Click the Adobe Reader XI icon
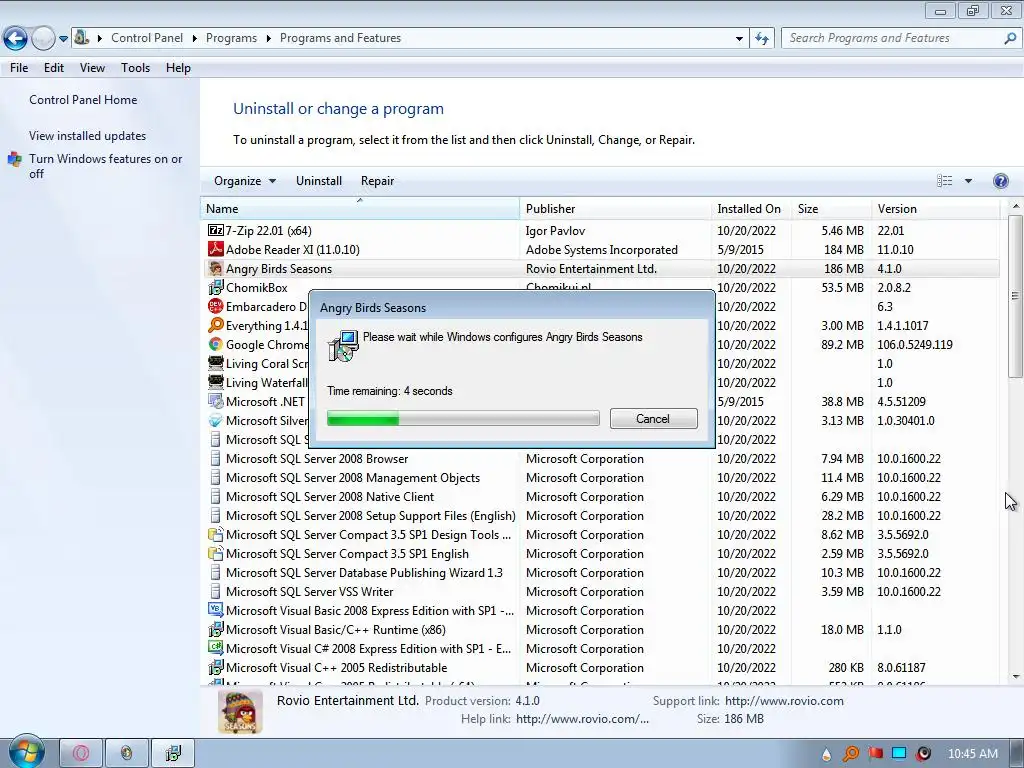1024x768 pixels. pos(216,249)
